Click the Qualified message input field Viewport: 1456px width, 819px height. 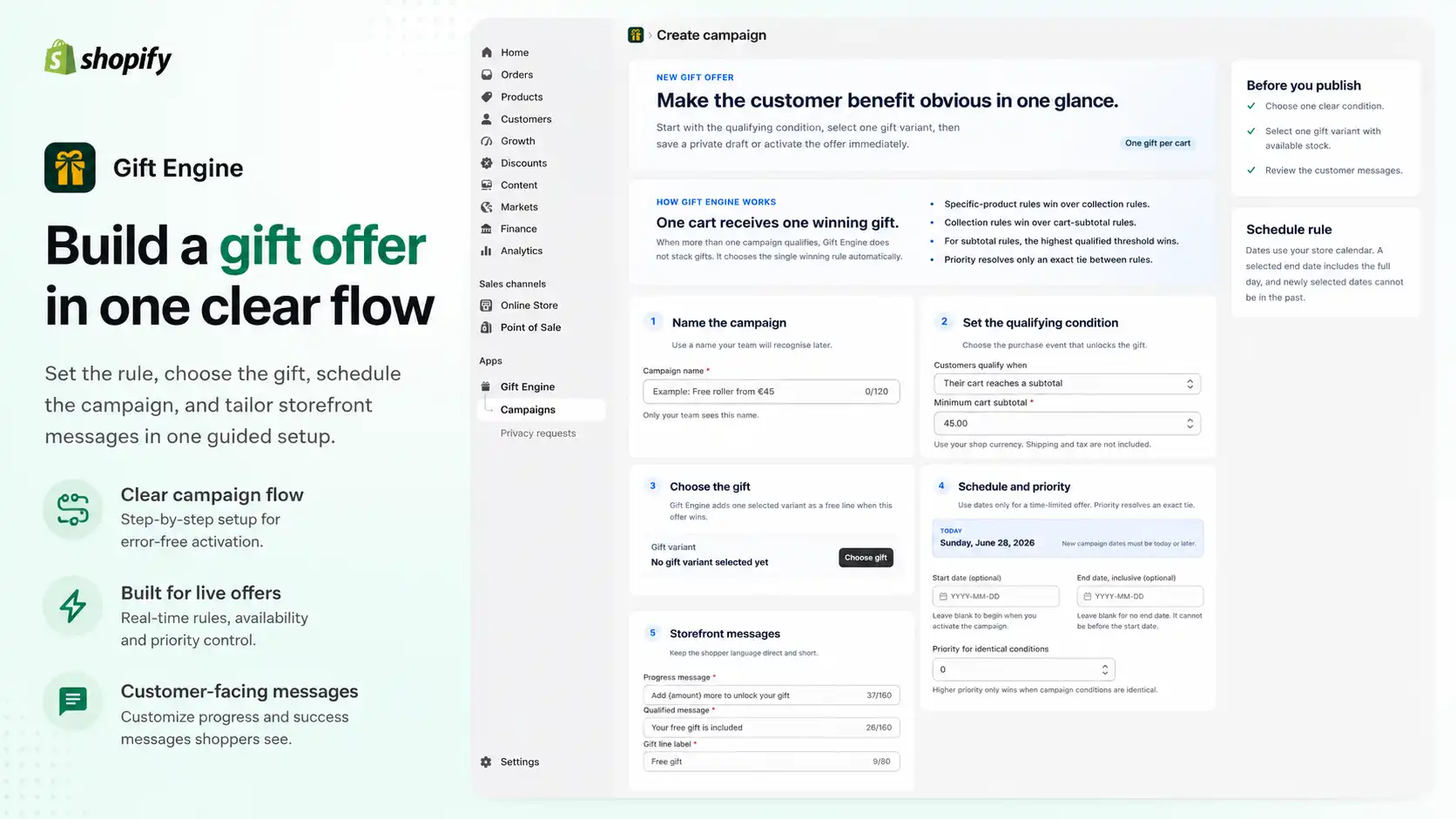coord(771,728)
